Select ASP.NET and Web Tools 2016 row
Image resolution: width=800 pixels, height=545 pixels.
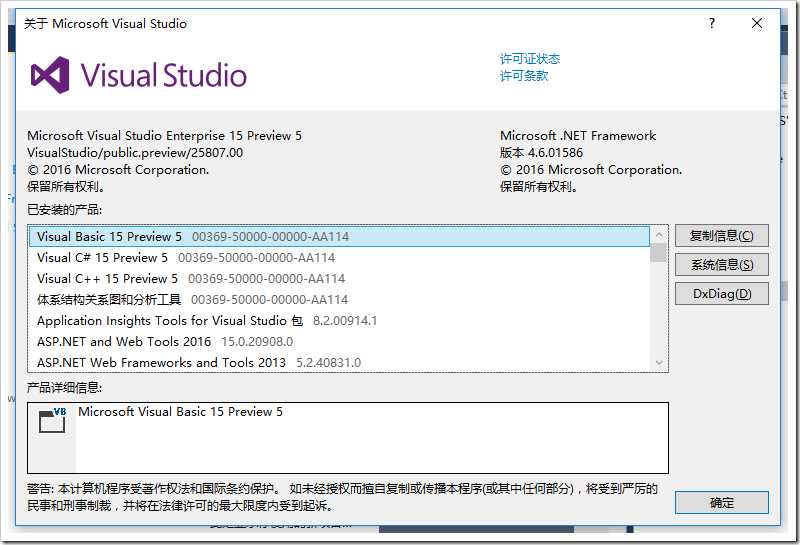click(339, 341)
